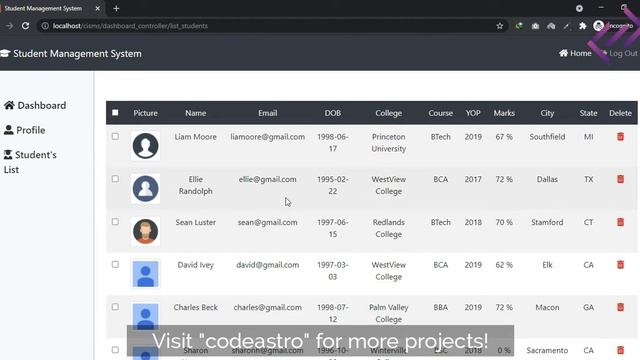Click the College column header
Image resolution: width=640 pixels, height=360 pixels.
389,113
